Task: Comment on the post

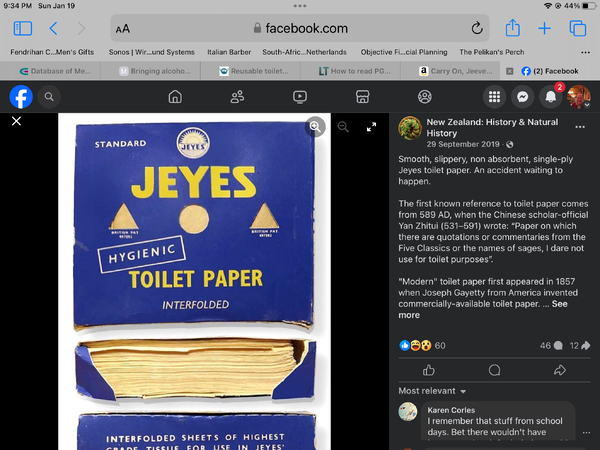Action: tap(494, 370)
